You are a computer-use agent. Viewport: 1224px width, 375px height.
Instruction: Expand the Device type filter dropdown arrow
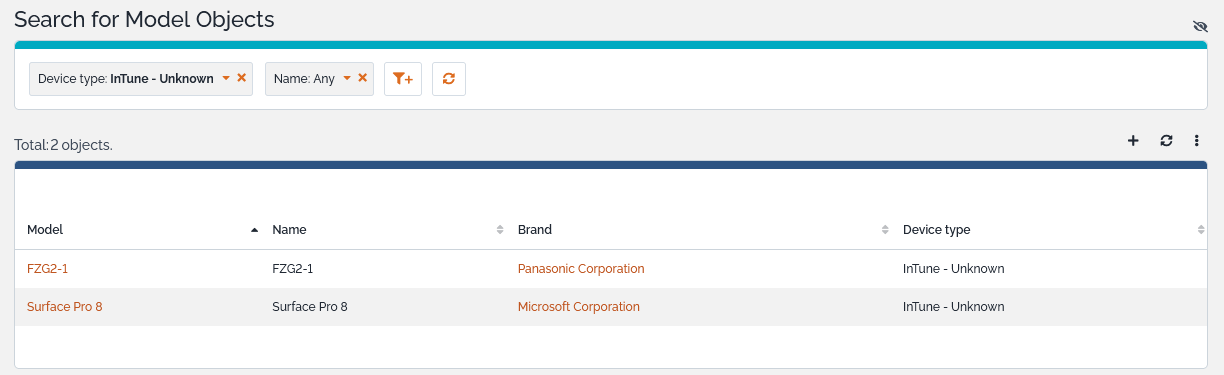coord(226,78)
